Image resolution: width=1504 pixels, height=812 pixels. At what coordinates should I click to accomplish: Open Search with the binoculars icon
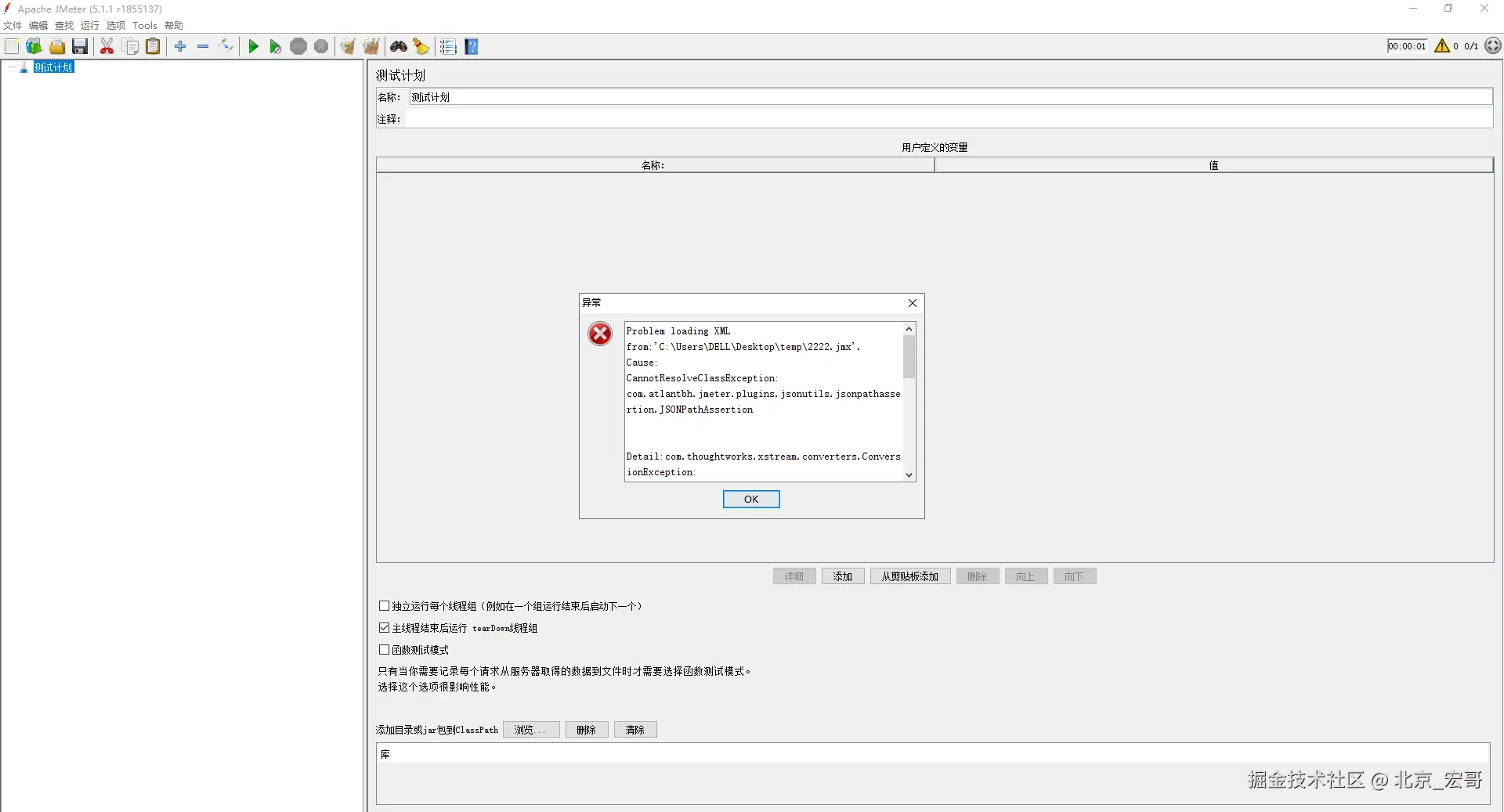click(x=399, y=47)
